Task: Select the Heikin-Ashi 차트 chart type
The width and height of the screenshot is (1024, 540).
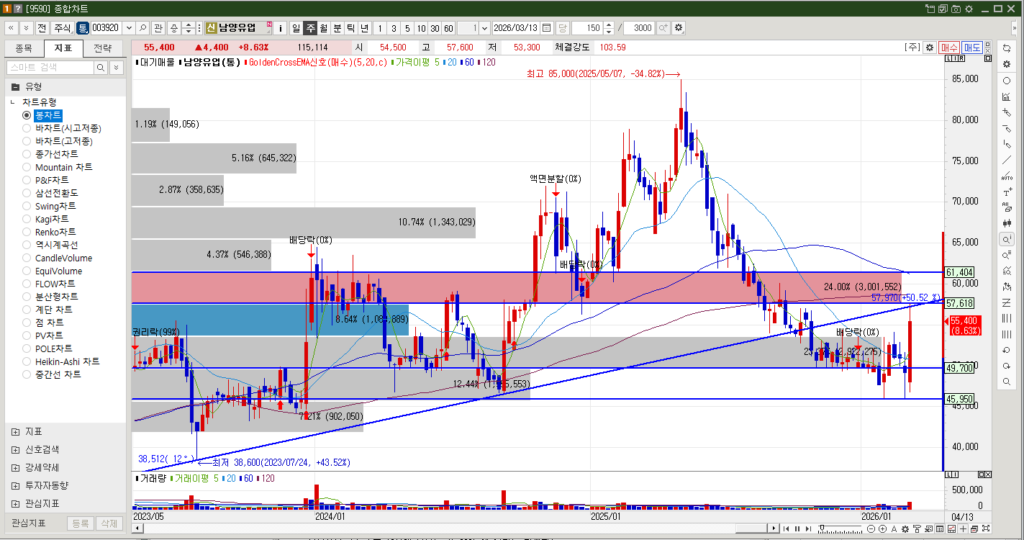Action: [27, 361]
